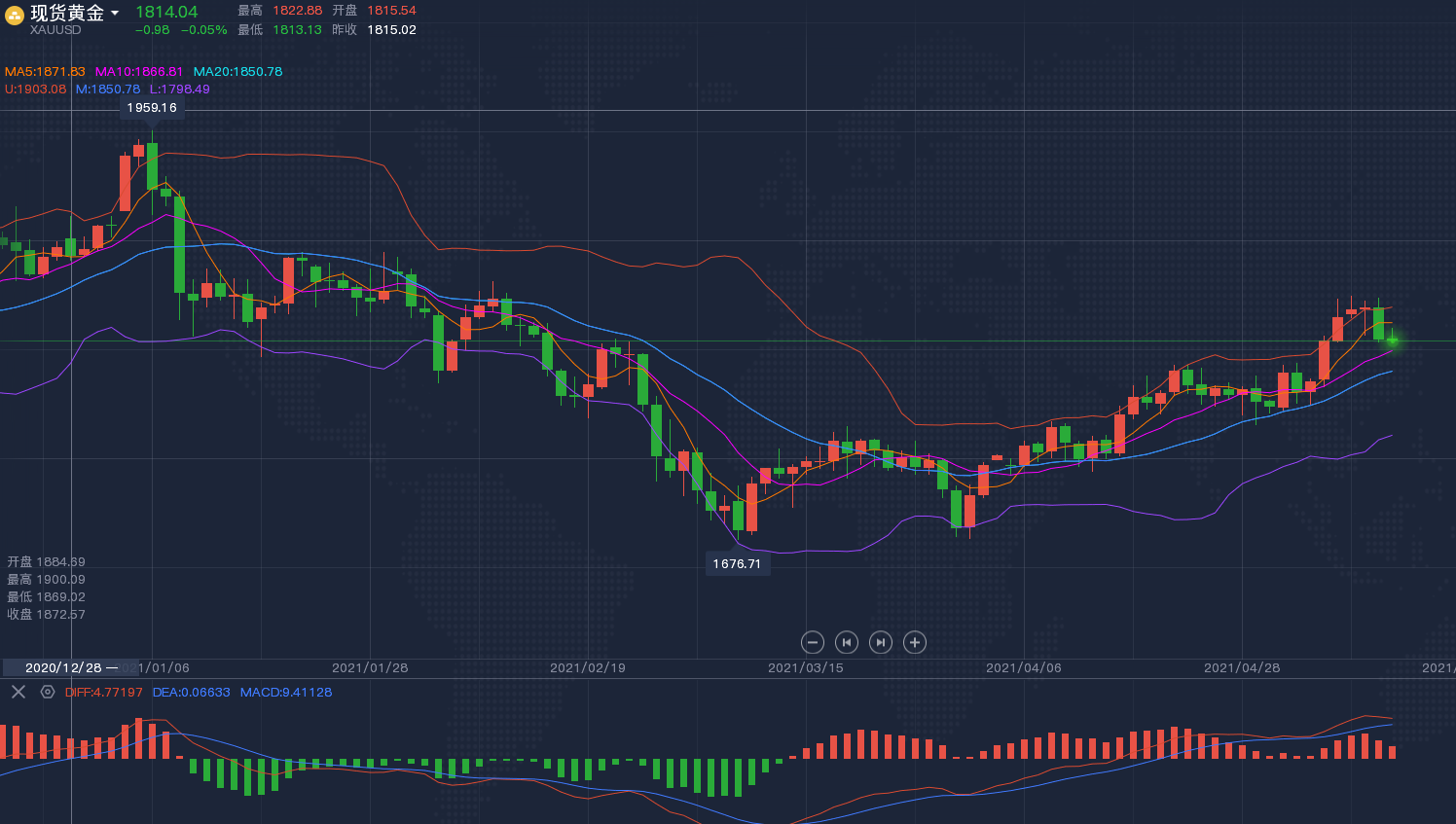Click the 现货黄金 instrument name
The image size is (1456, 824).
click(67, 13)
